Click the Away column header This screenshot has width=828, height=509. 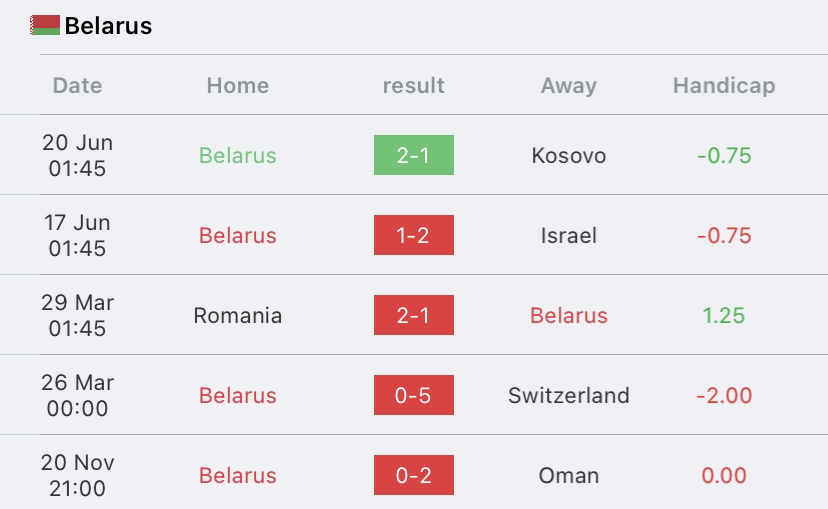tap(569, 86)
